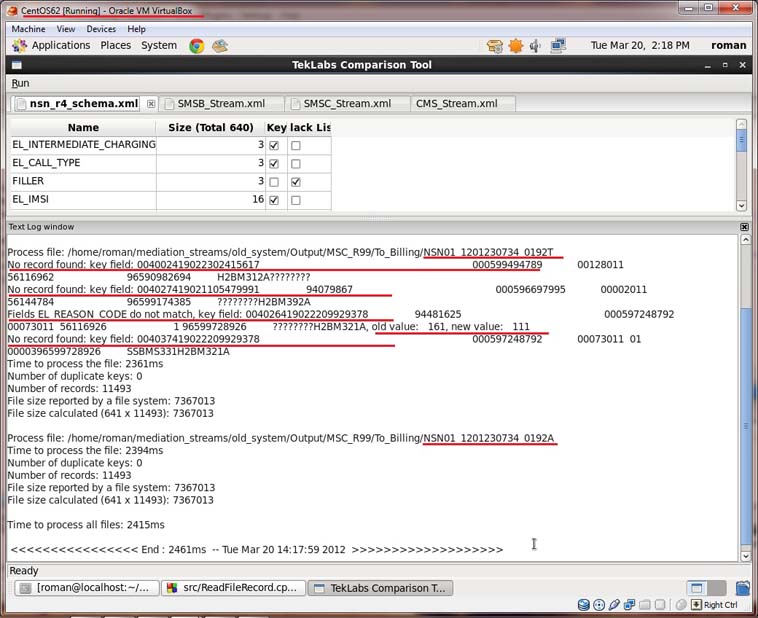Viewport: 758px width, 618px height.
Task: Expand the Places menu
Action: [x=115, y=45]
